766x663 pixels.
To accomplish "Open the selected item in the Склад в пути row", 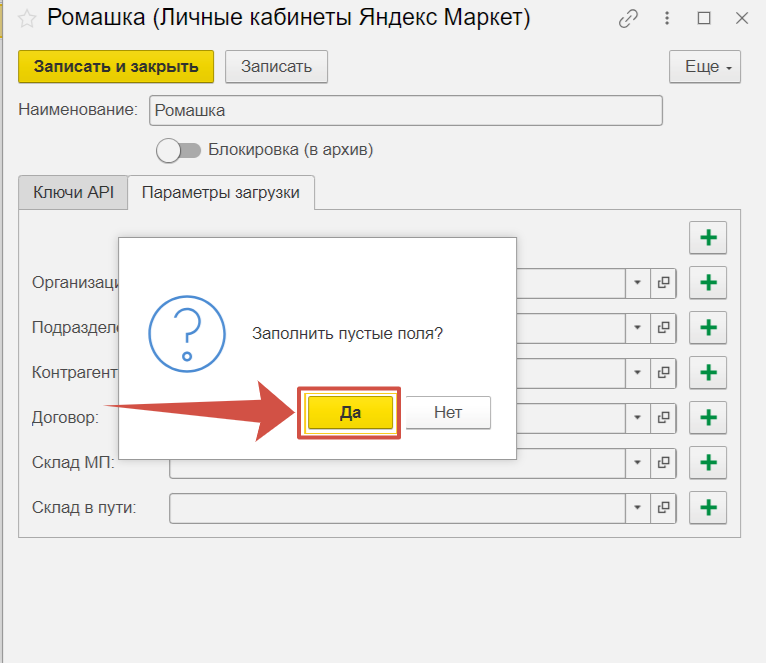I will pos(663,508).
